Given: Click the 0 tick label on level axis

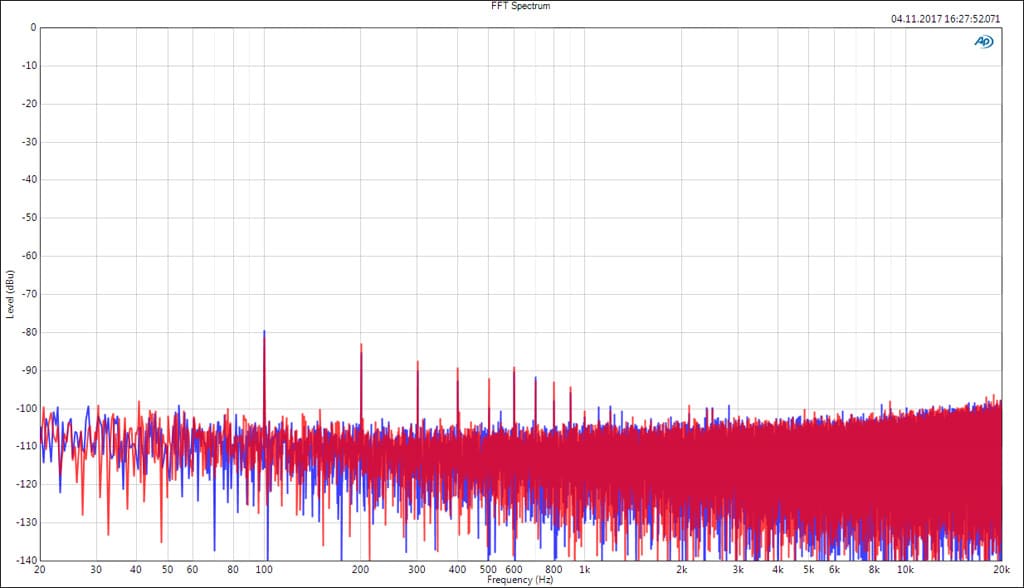Looking at the screenshot, I should (x=32, y=28).
